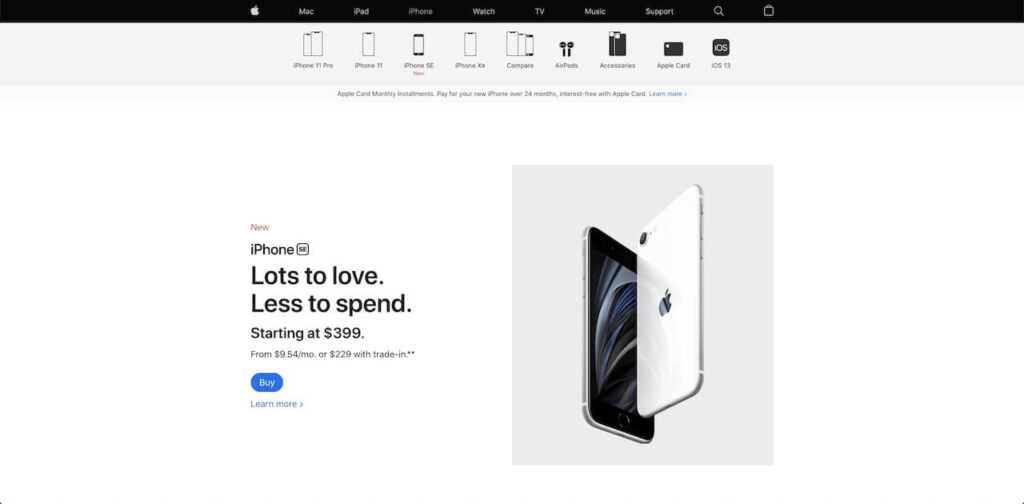
Task: Go to the iPad menu item
Action: coord(361,11)
